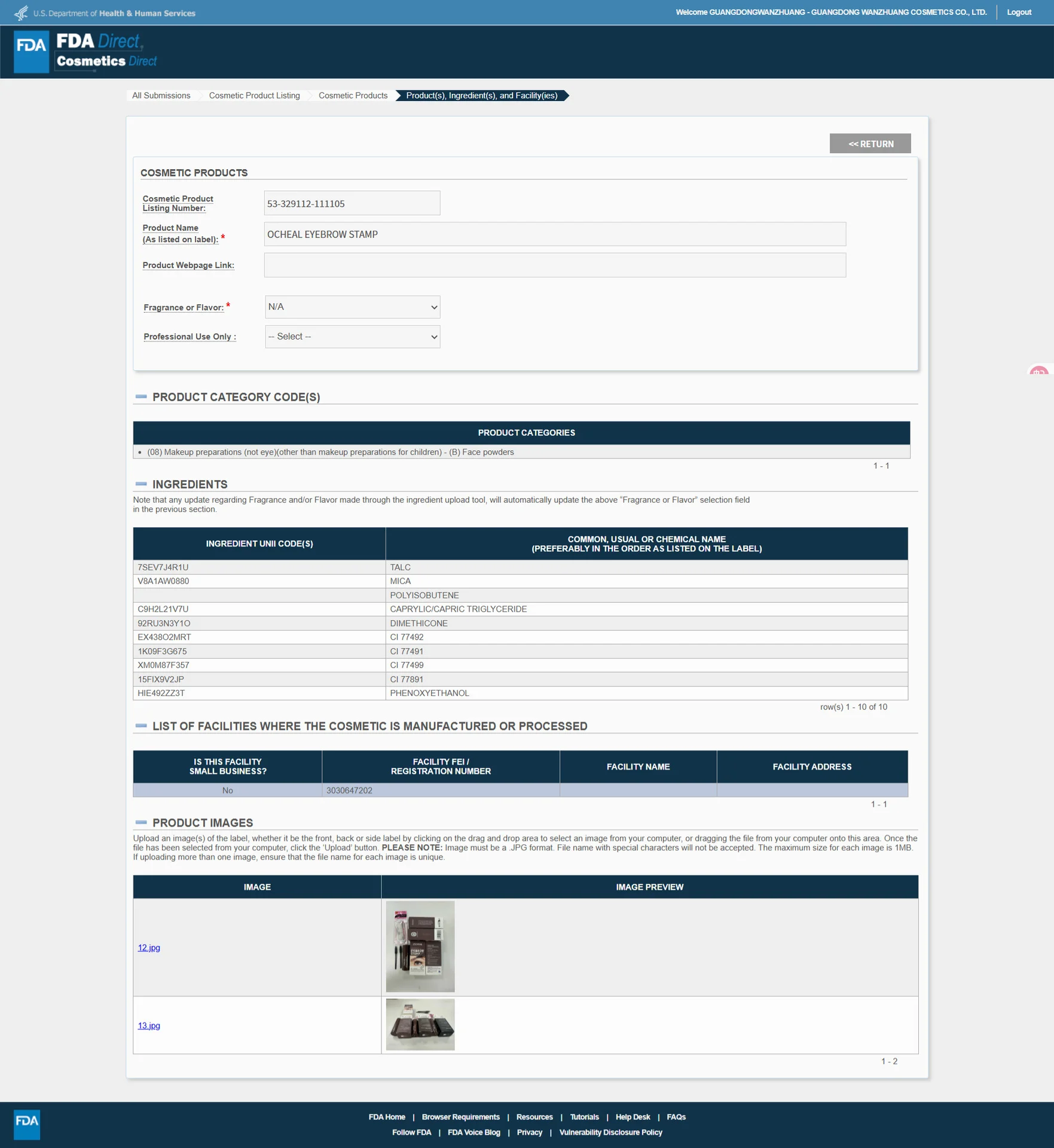This screenshot has width=1054, height=1148.
Task: Collapse the List of Facilities section
Action: (141, 726)
